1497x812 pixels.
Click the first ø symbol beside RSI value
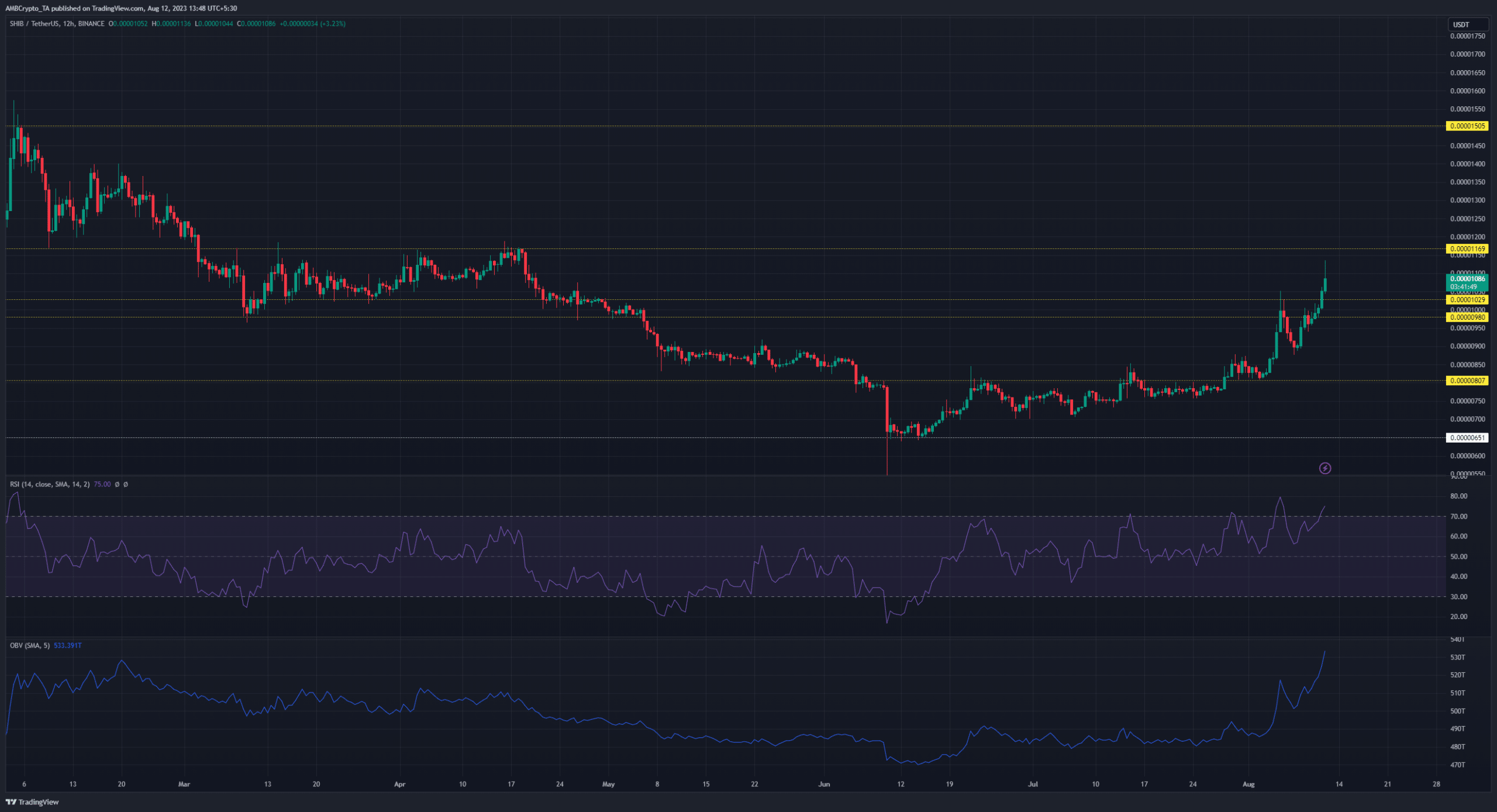coord(117,485)
